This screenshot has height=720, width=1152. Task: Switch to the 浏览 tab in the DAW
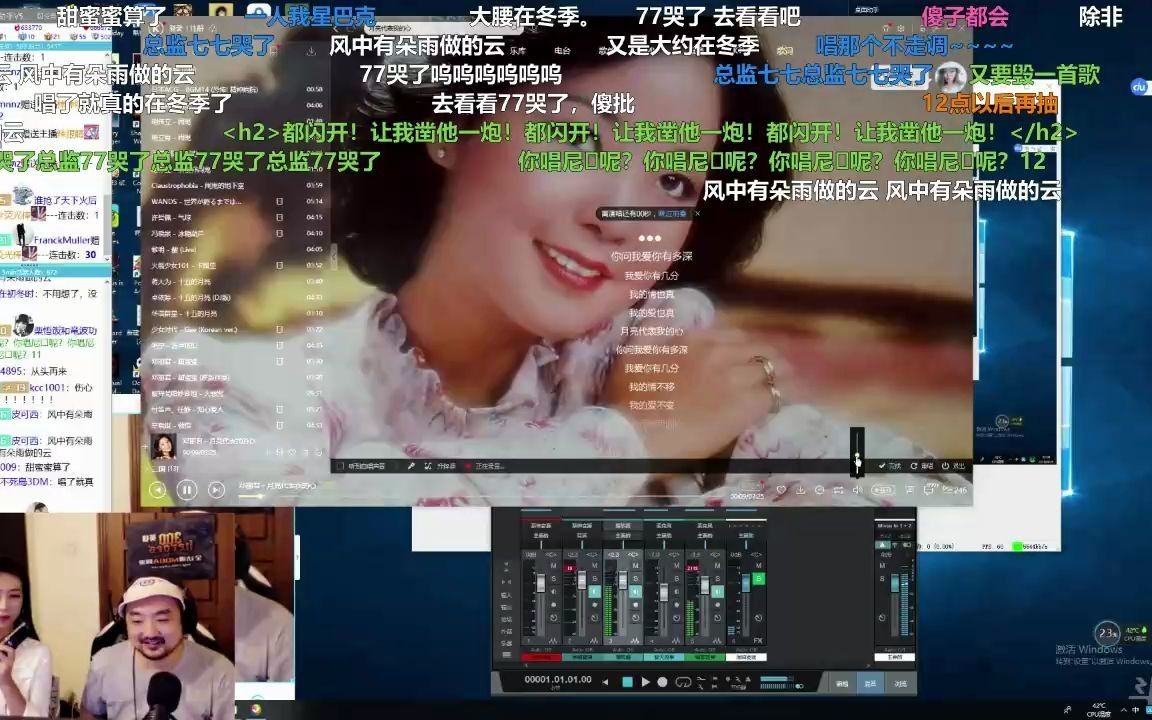coord(901,684)
